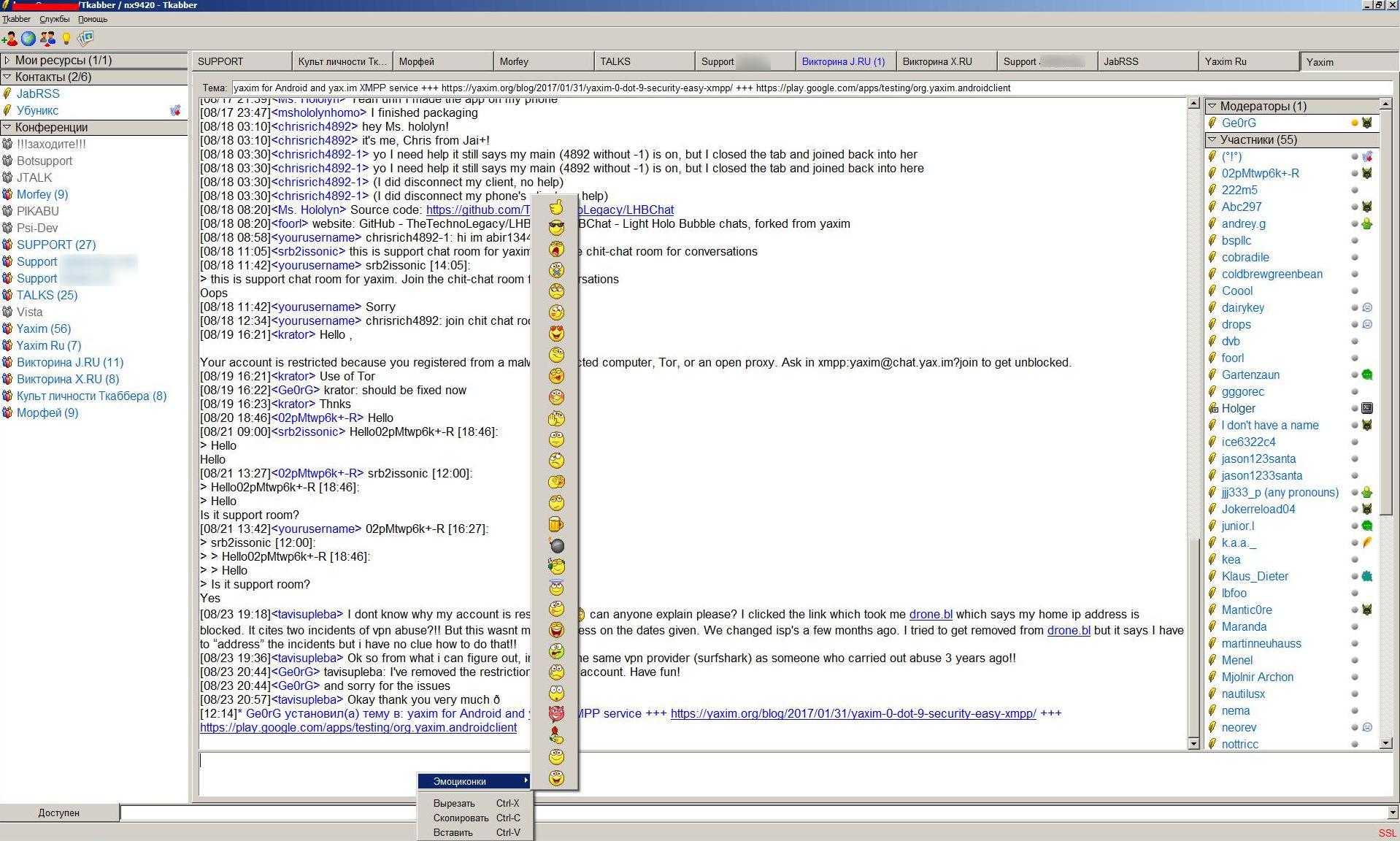1400x841 pixels.
Task: Select participant Klaus_Dieter
Action: [x=1255, y=577]
